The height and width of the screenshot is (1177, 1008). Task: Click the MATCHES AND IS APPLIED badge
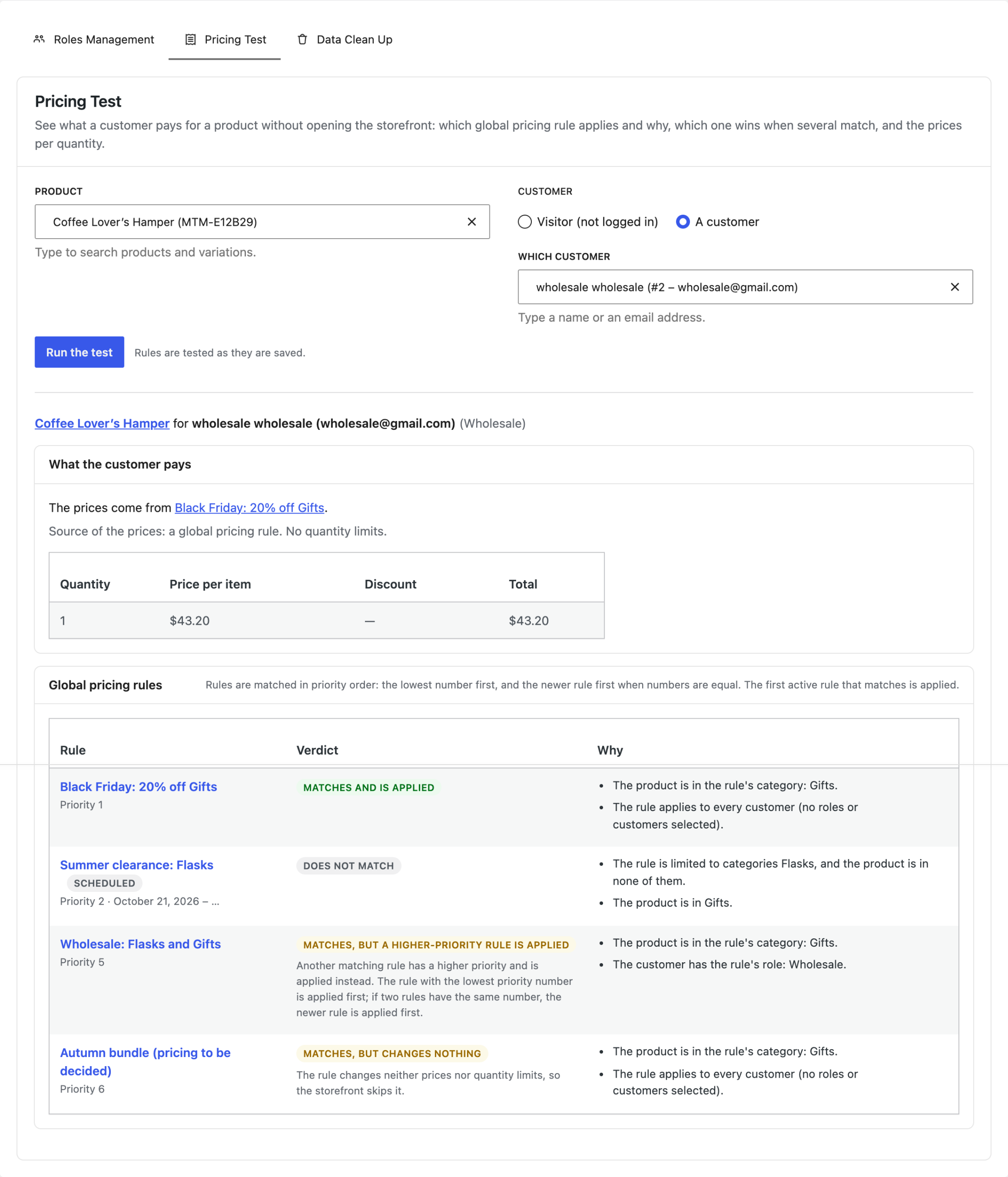[369, 787]
